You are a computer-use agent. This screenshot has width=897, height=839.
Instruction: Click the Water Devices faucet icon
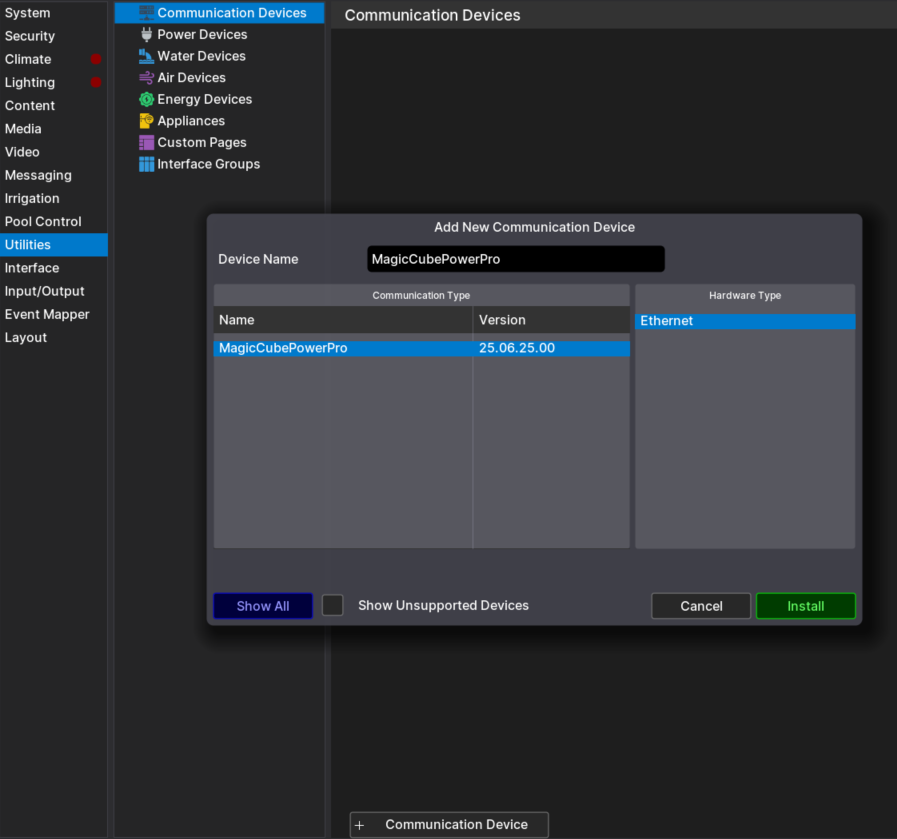[x=146, y=56]
